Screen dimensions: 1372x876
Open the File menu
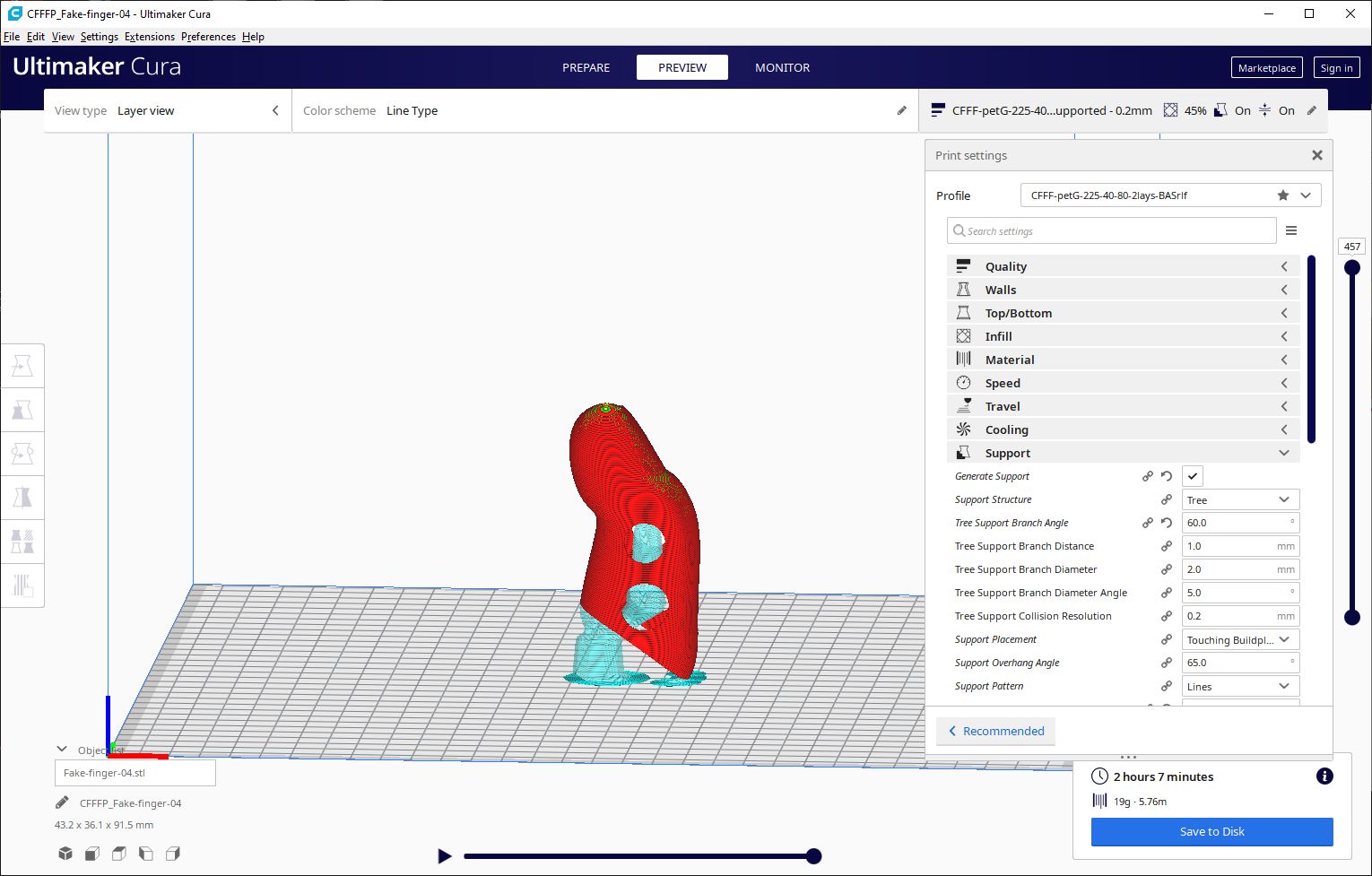click(12, 37)
